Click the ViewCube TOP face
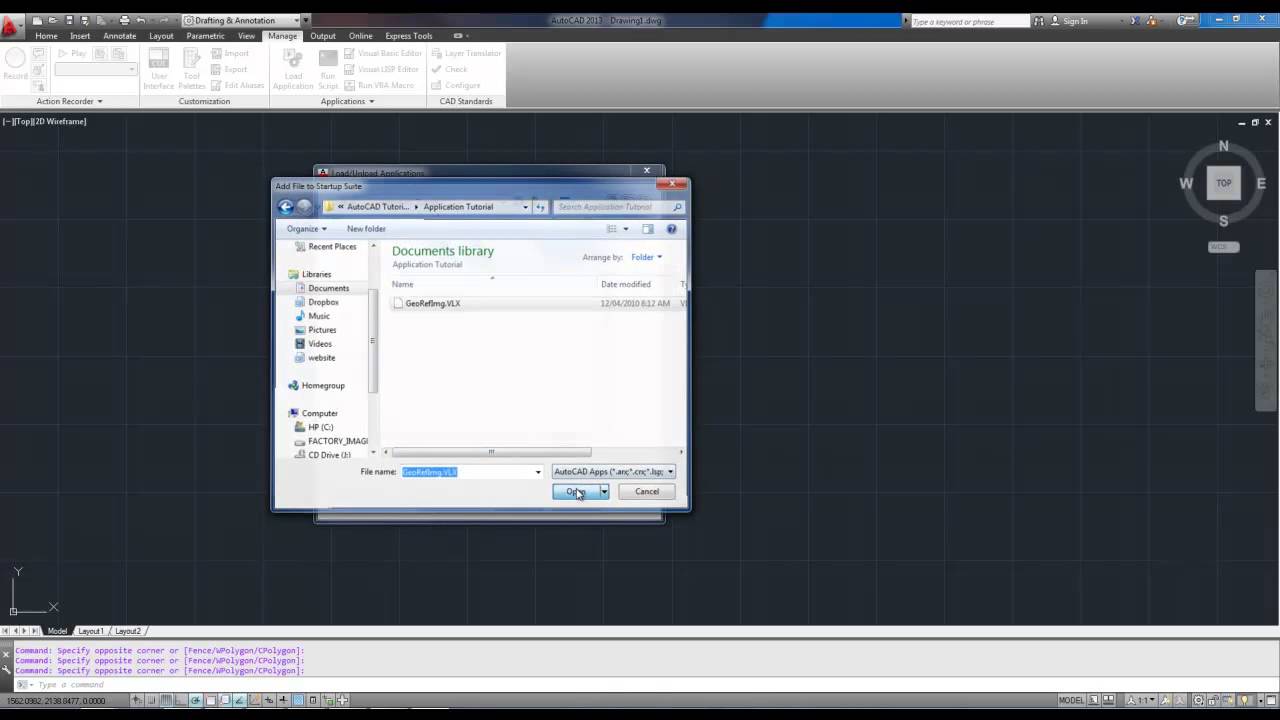1280x720 pixels. click(x=1223, y=183)
